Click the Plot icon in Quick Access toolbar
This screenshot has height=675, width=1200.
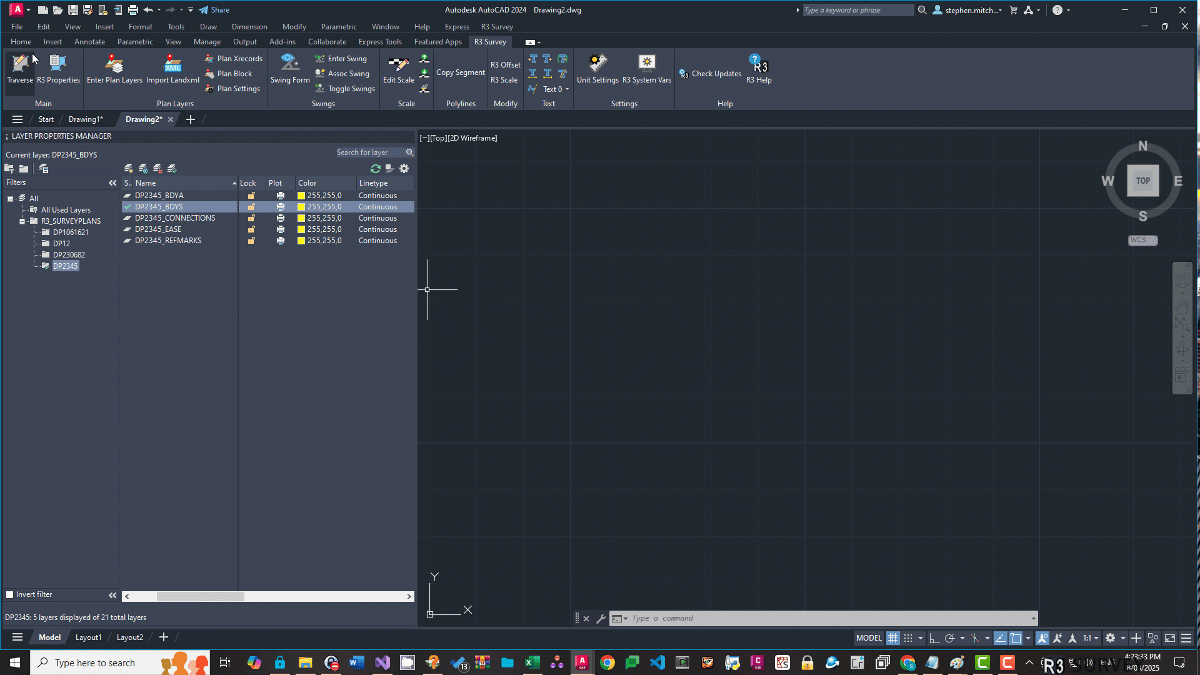132,10
